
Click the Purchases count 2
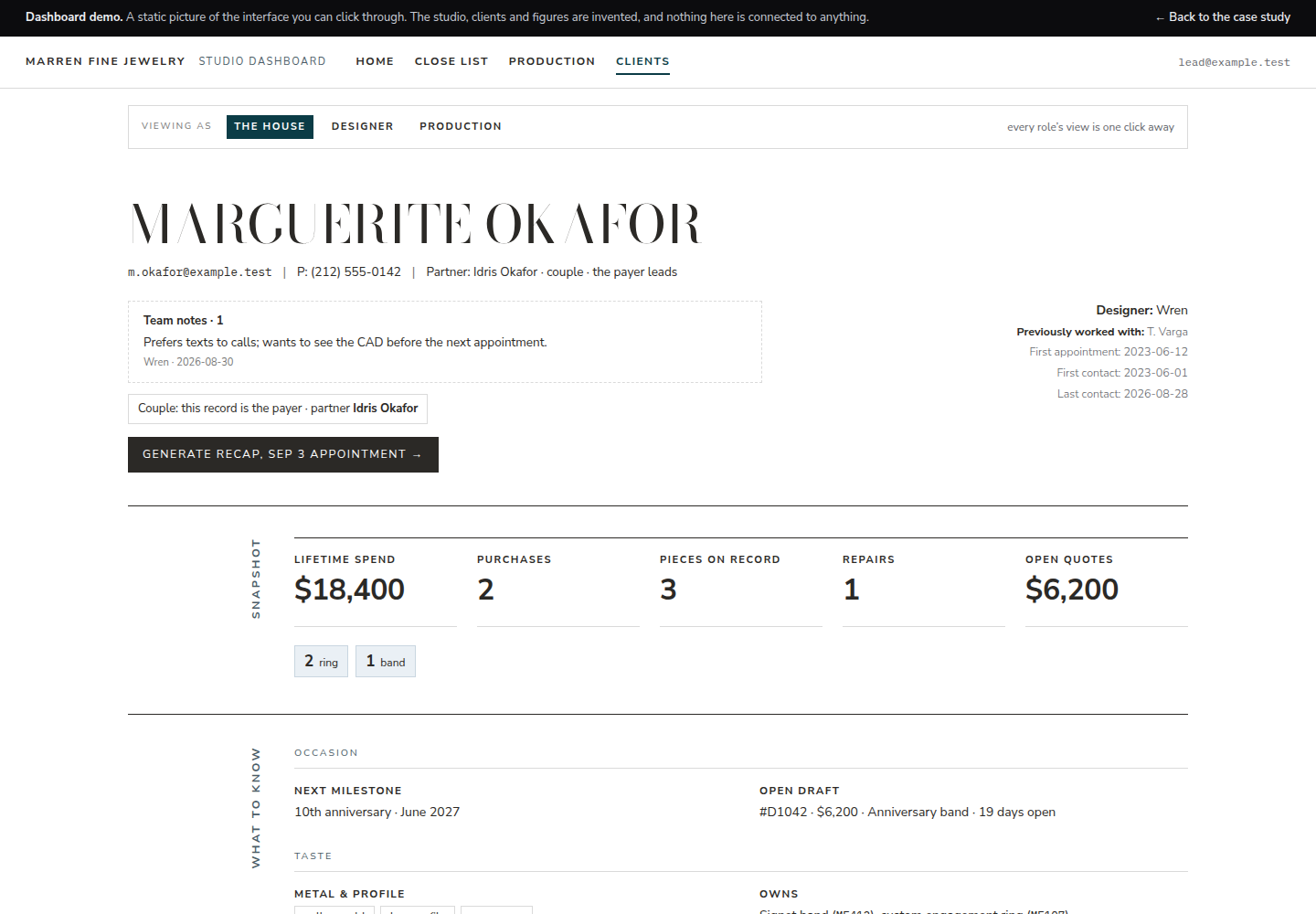[x=486, y=590]
